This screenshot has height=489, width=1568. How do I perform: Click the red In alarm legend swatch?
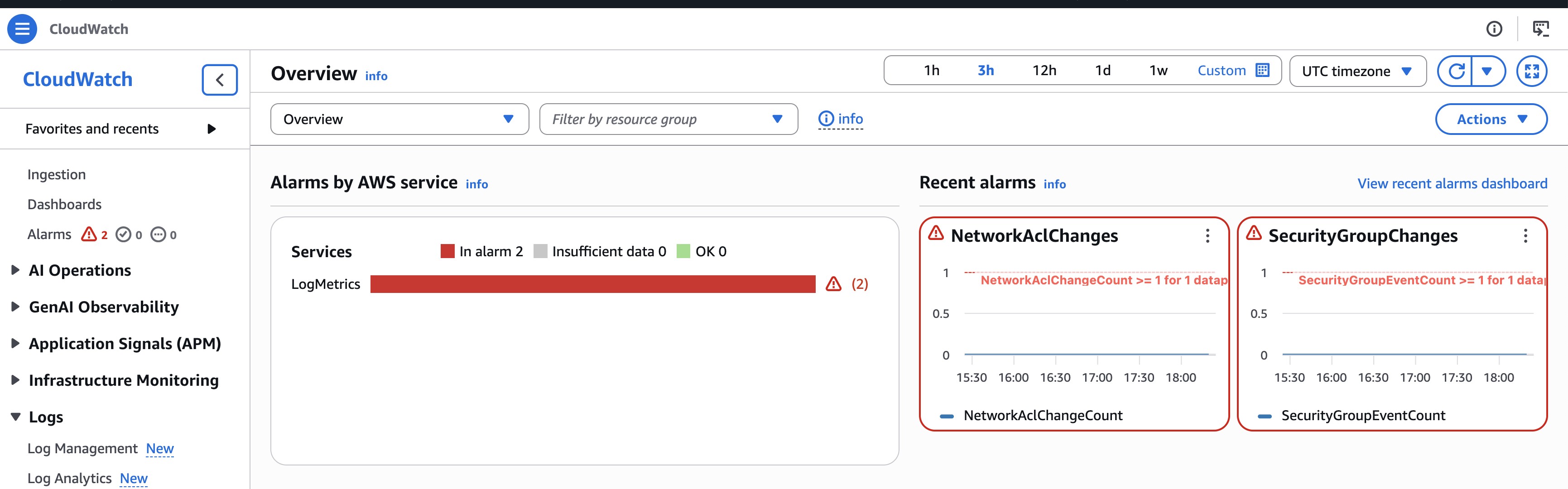click(x=447, y=251)
